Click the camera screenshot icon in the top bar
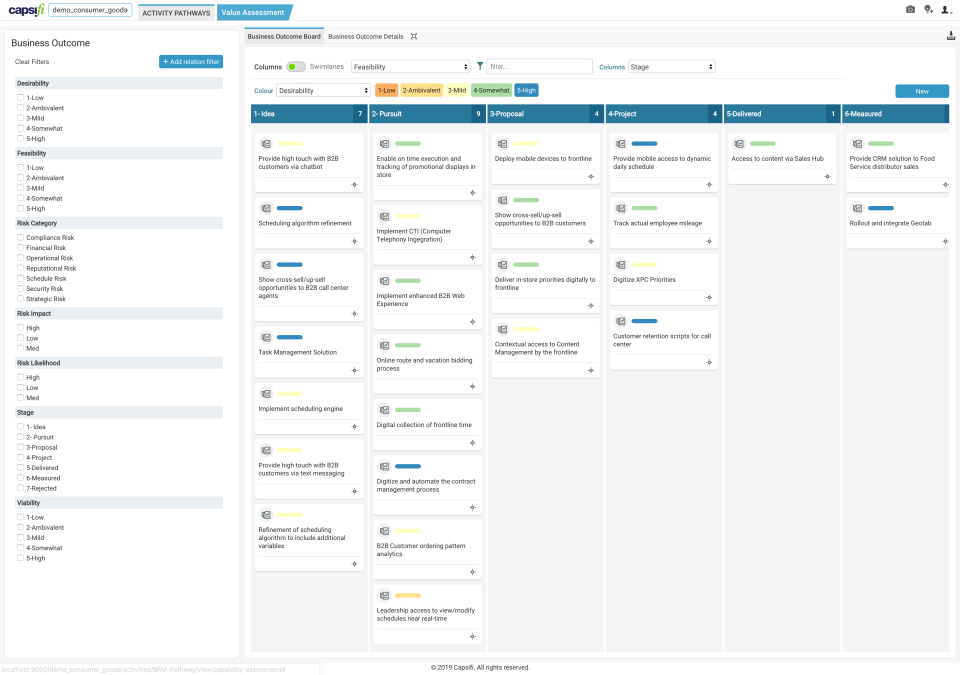Screen dimensions: 960x675 pyautogui.click(x=910, y=9)
